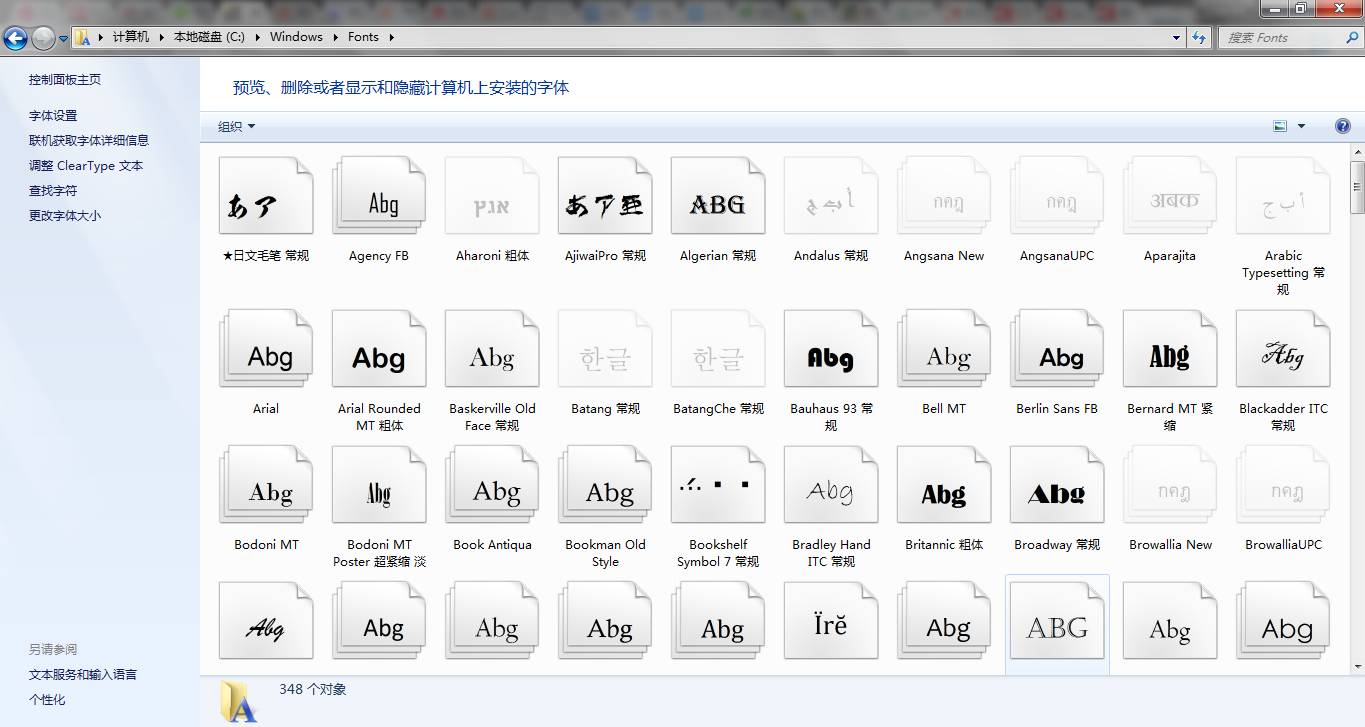
Task: Click the scrollbar down arrow
Action: click(1357, 666)
